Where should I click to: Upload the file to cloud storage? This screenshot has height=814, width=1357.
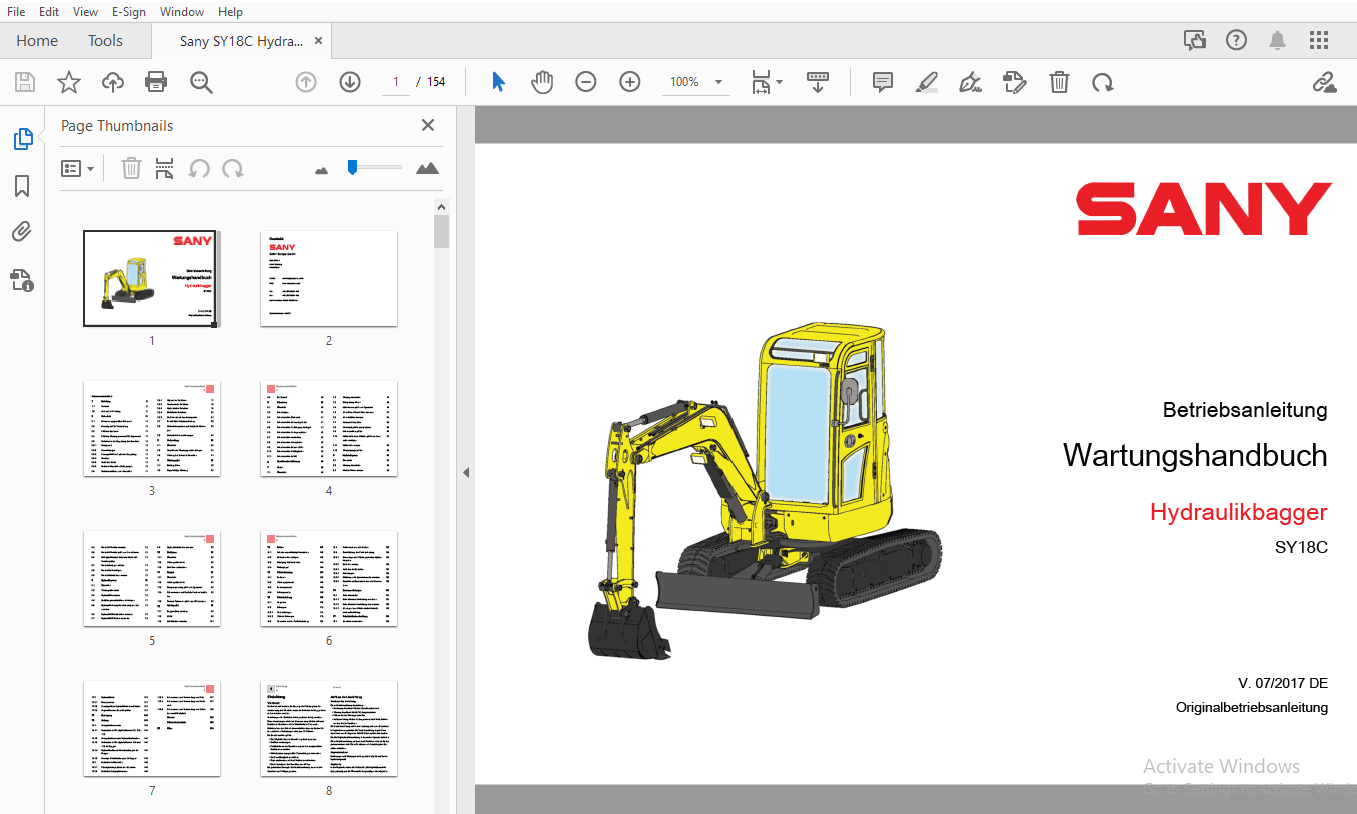pyautogui.click(x=113, y=82)
